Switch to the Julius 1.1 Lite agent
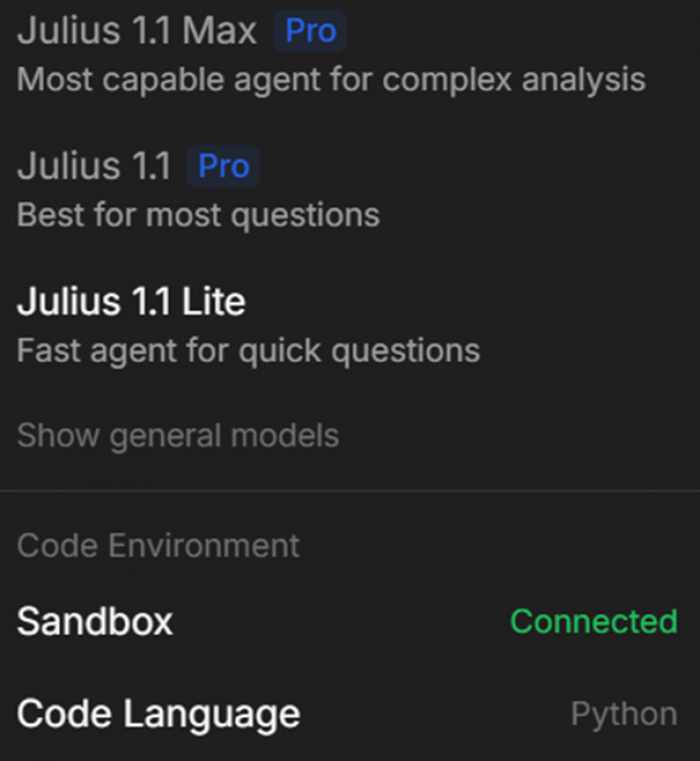 (x=131, y=302)
